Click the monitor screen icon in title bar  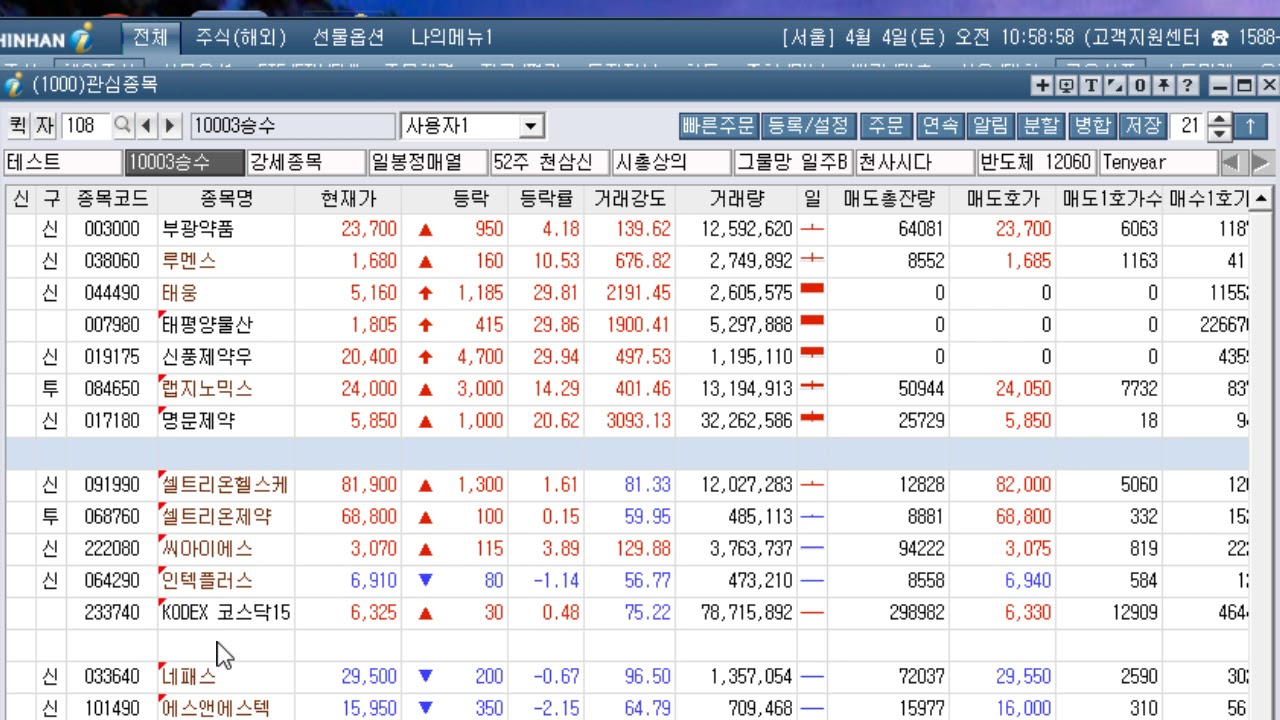pos(1066,86)
